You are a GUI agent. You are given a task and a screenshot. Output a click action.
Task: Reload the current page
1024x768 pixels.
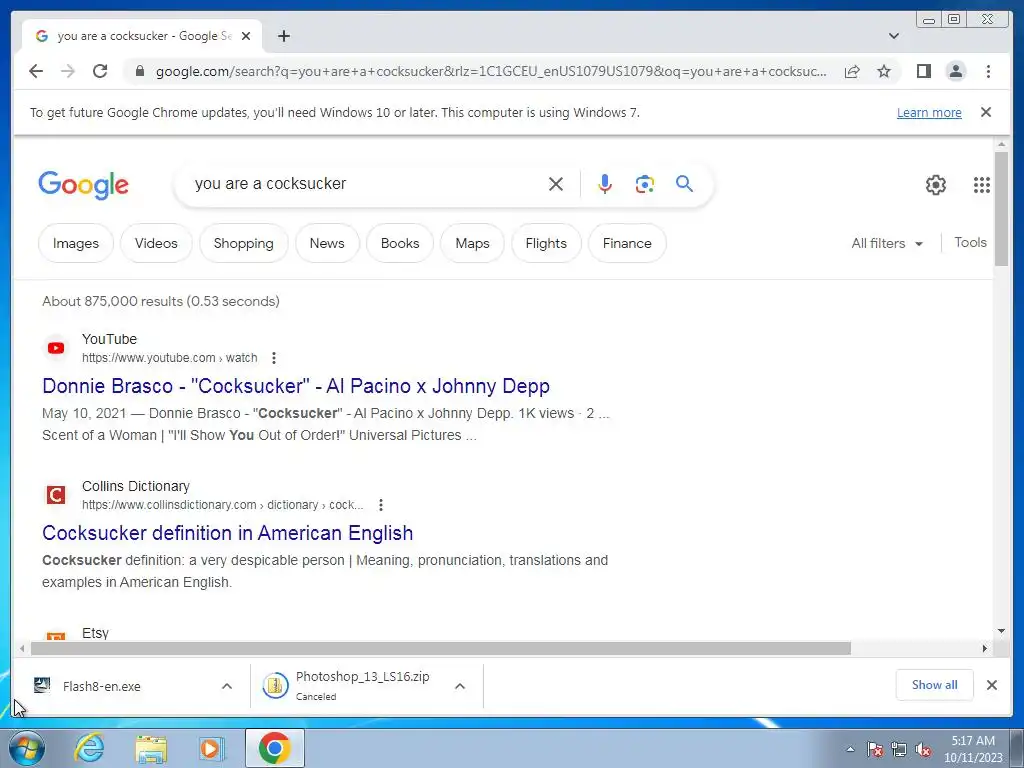click(x=100, y=71)
